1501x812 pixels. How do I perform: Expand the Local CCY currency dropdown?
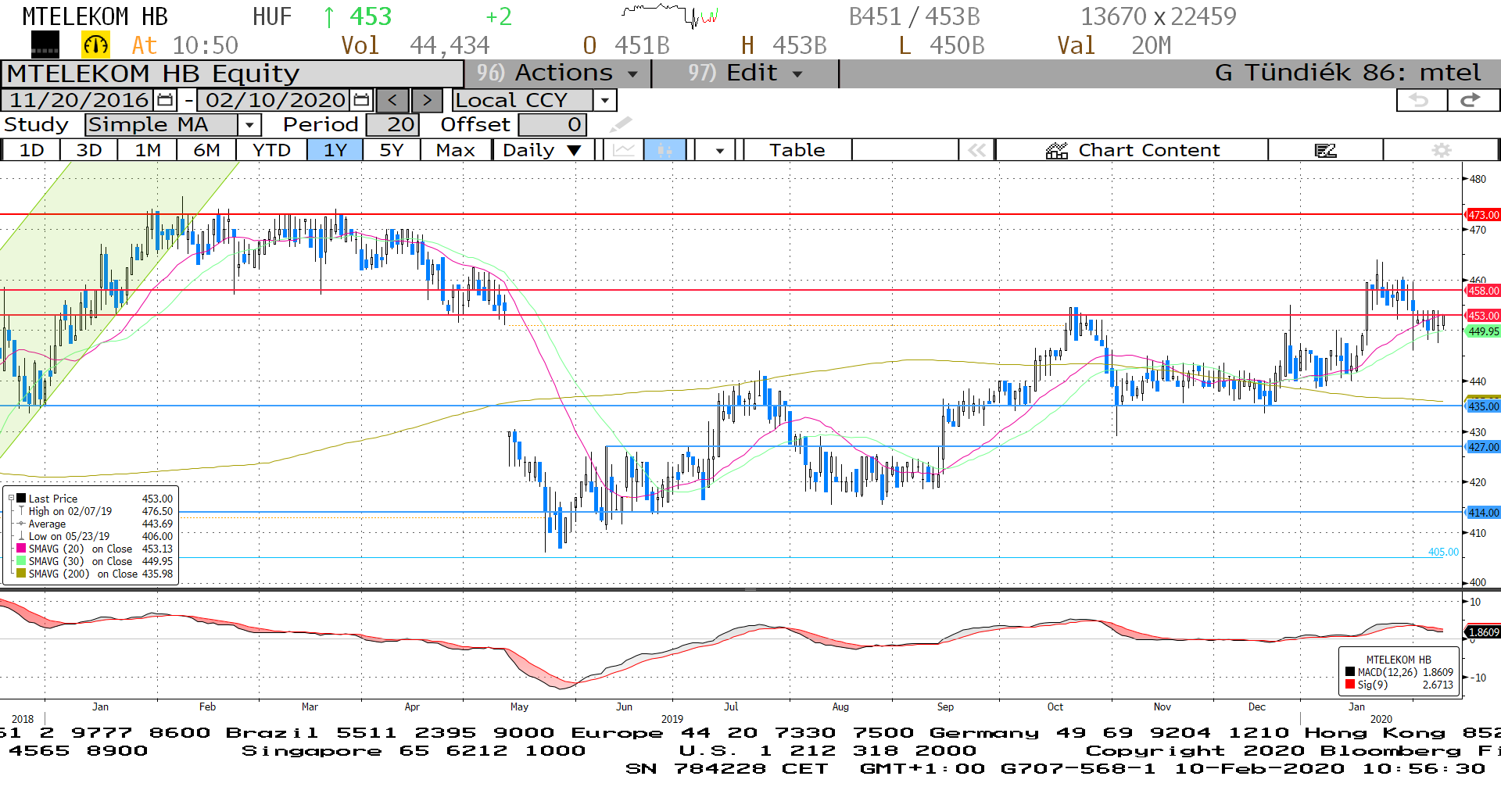(604, 100)
